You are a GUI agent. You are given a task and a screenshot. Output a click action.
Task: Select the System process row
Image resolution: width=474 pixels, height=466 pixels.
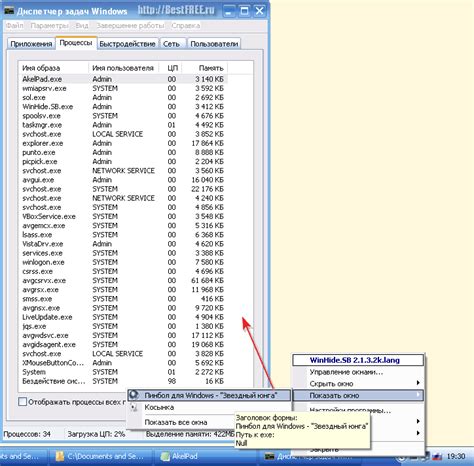pos(123,372)
